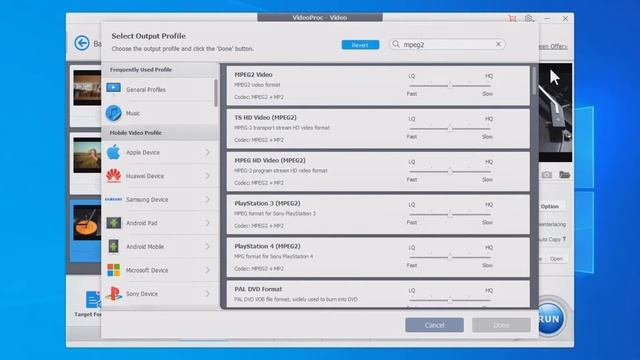The height and width of the screenshot is (360, 640).
Task: Click the Microsoft Device logo
Action: (113, 270)
